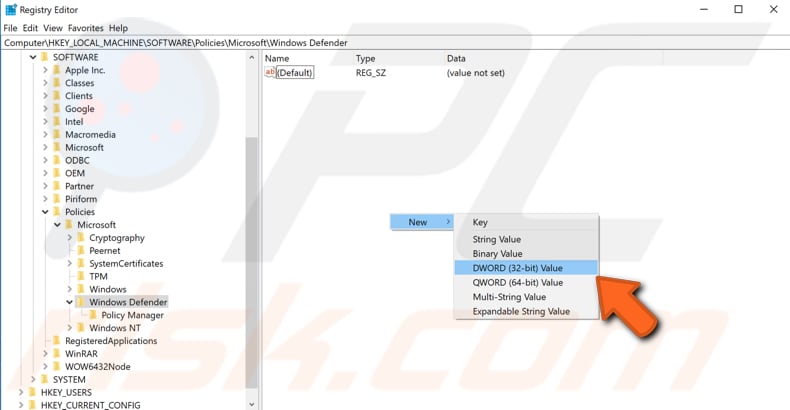Click the Apple Inc. folder icon
This screenshot has height=410, width=790.
coord(56,70)
